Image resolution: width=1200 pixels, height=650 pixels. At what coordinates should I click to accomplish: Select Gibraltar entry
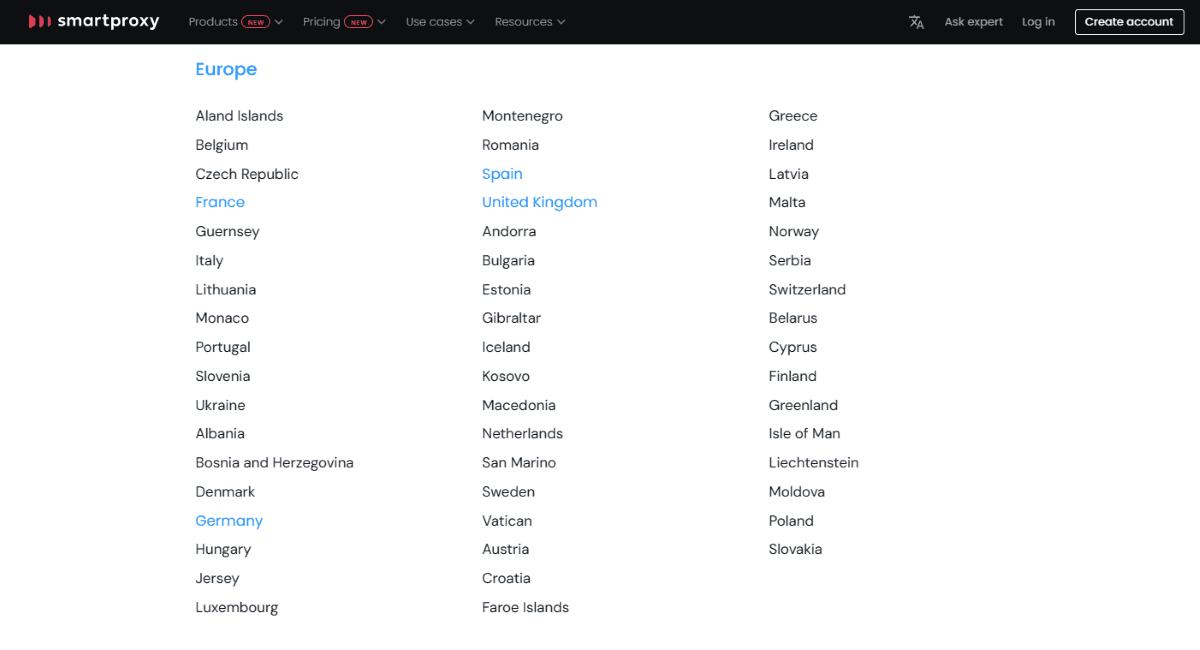click(x=511, y=318)
